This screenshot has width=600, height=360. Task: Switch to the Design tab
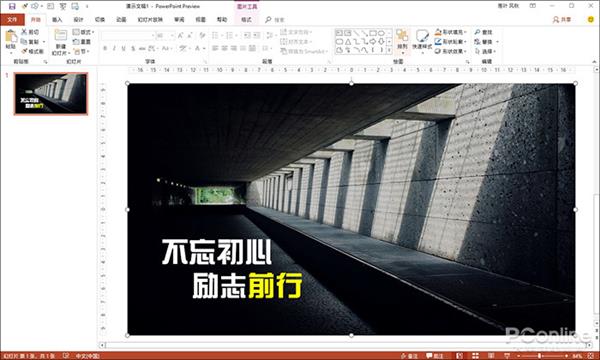pos(78,20)
